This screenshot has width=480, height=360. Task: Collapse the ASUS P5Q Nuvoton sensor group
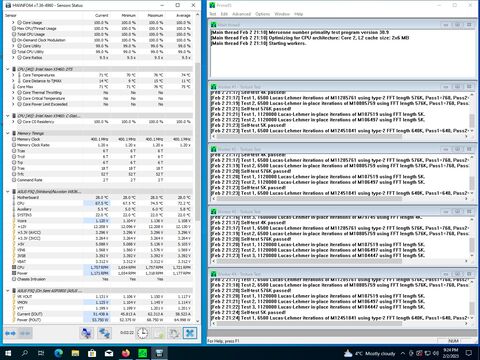(x=8, y=192)
